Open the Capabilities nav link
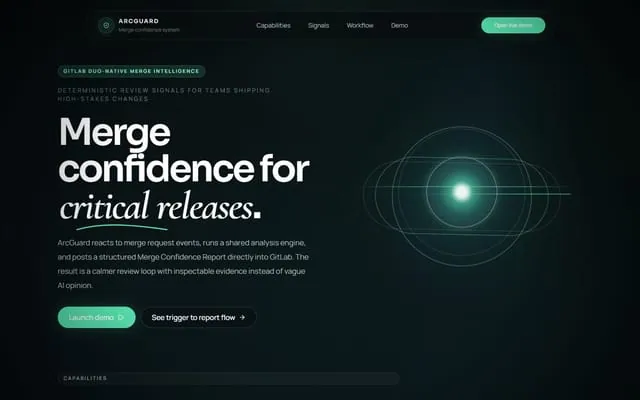Viewport: 640px width, 400px height. pyautogui.click(x=273, y=25)
